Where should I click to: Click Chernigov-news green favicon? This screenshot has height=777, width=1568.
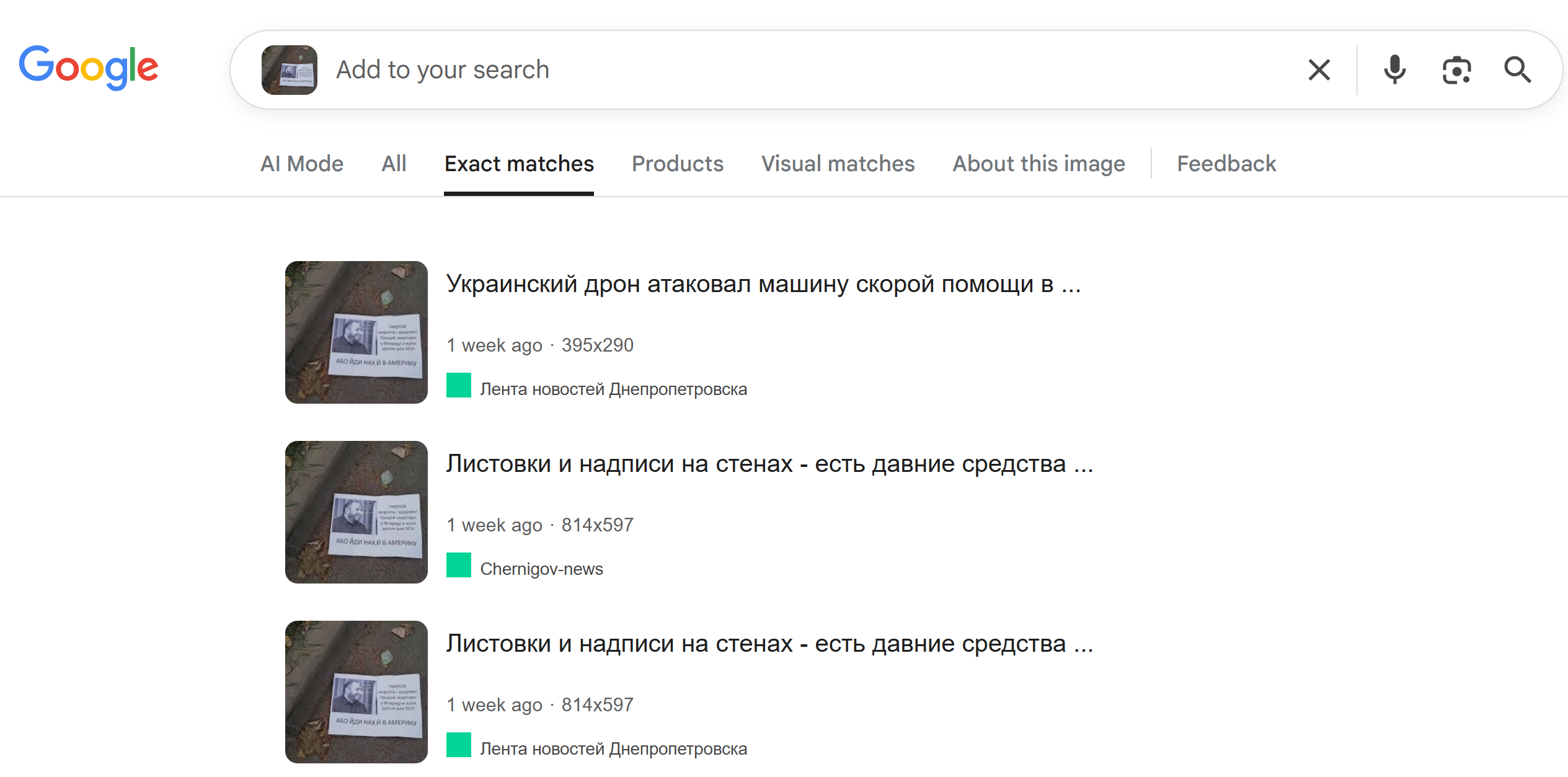(459, 566)
